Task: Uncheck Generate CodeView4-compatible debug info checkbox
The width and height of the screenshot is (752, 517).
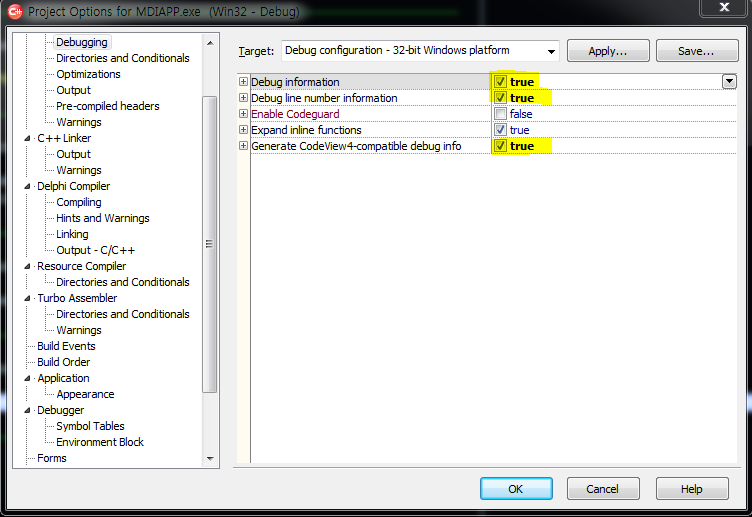Action: [x=500, y=146]
